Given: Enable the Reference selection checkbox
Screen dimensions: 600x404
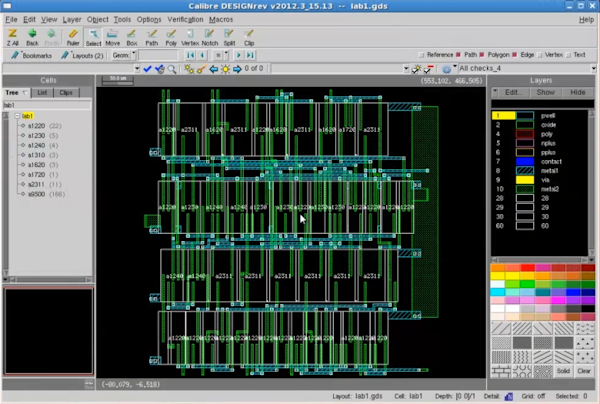Looking at the screenshot, I should pyautogui.click(x=423, y=54).
